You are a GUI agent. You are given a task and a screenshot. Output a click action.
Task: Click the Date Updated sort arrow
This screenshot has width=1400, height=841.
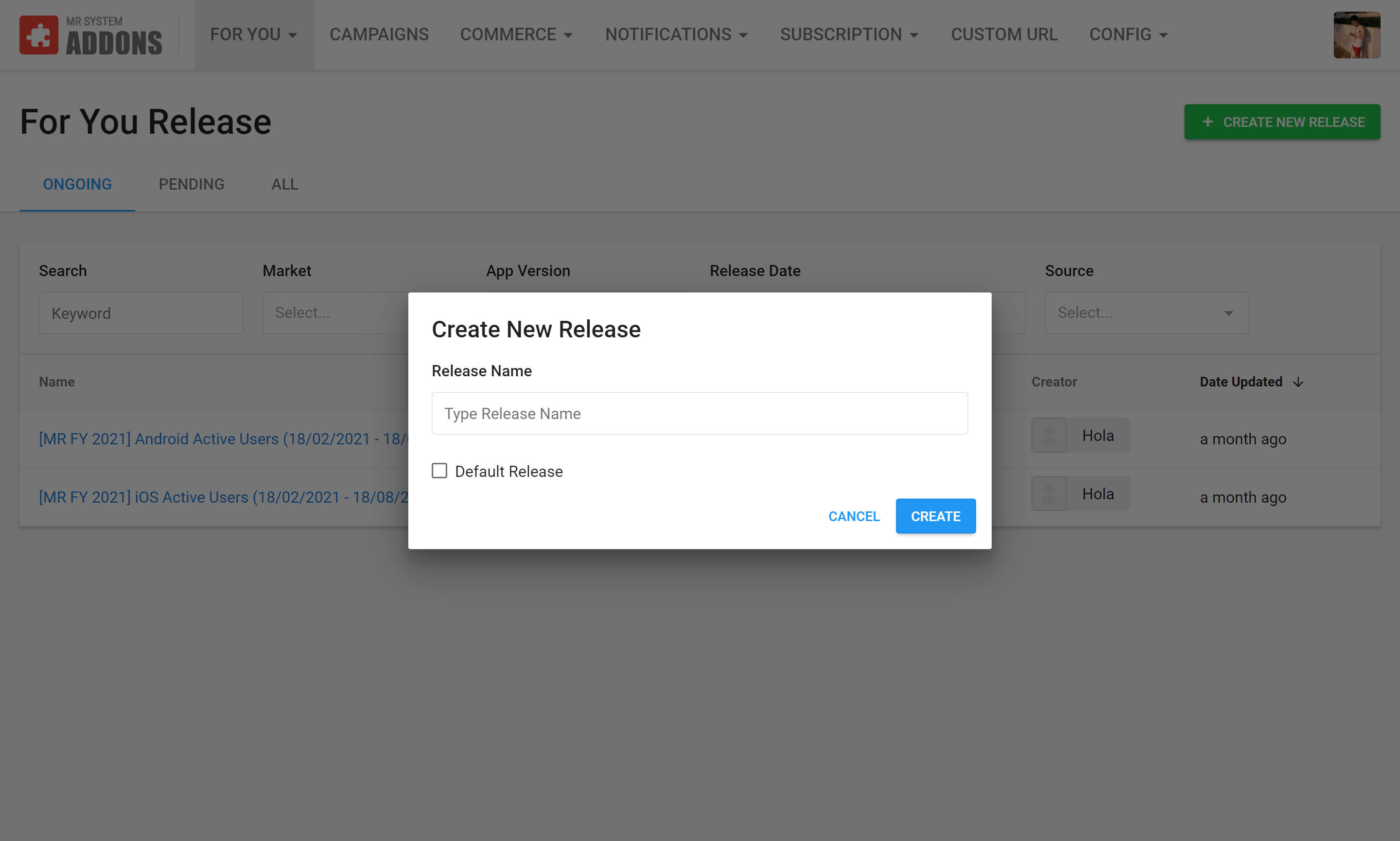pyautogui.click(x=1298, y=383)
